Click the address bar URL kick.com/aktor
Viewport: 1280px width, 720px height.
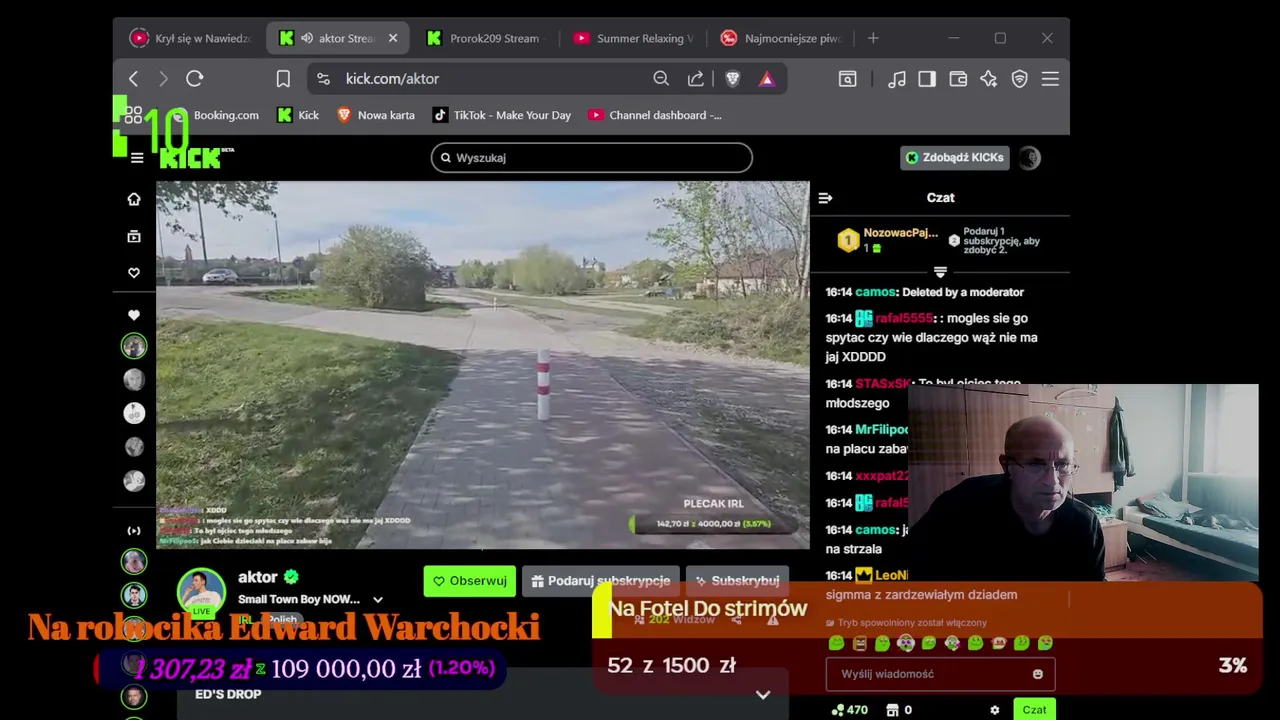coord(392,78)
